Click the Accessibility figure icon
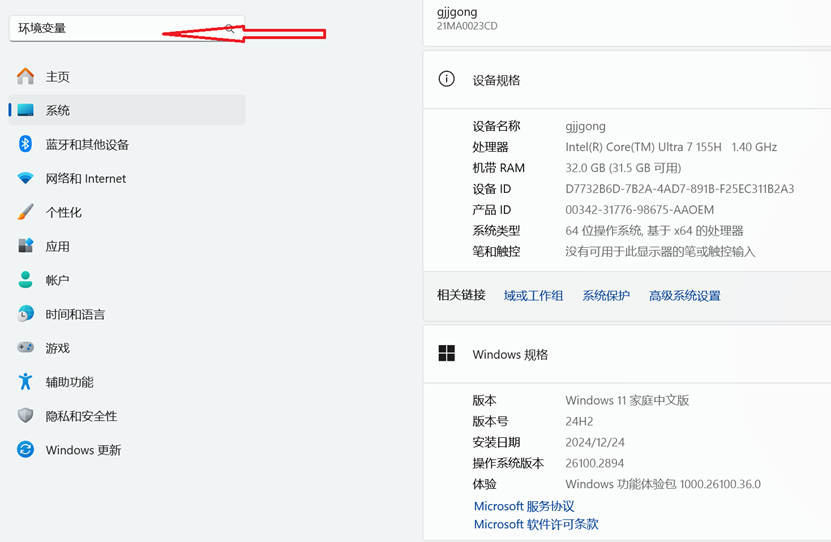Viewport: 831px width, 542px height. 25,381
